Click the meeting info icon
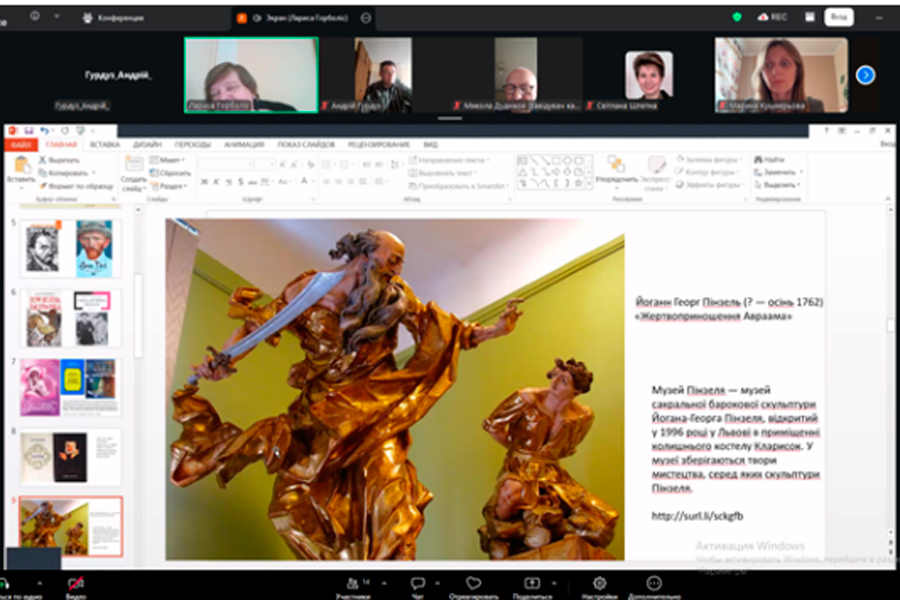The image size is (900, 600). pos(35,16)
